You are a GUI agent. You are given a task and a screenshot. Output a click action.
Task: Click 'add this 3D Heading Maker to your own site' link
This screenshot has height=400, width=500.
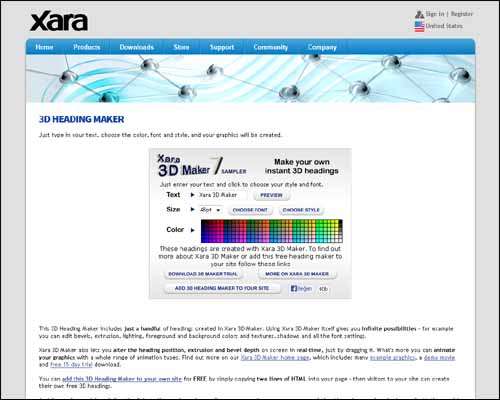pos(122,379)
